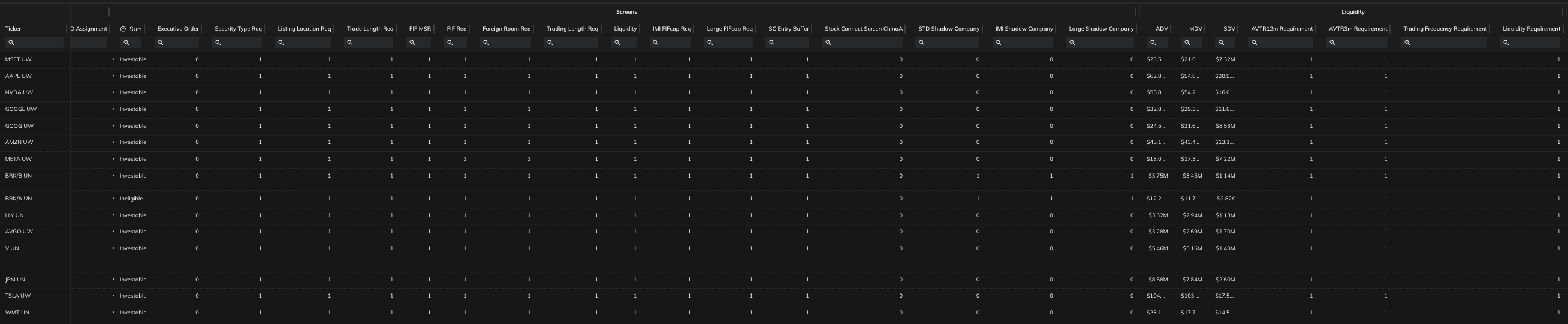The width and height of the screenshot is (1568, 324).
Task: Click the $2.82K SDV value for BRK/A
Action: [1226, 199]
